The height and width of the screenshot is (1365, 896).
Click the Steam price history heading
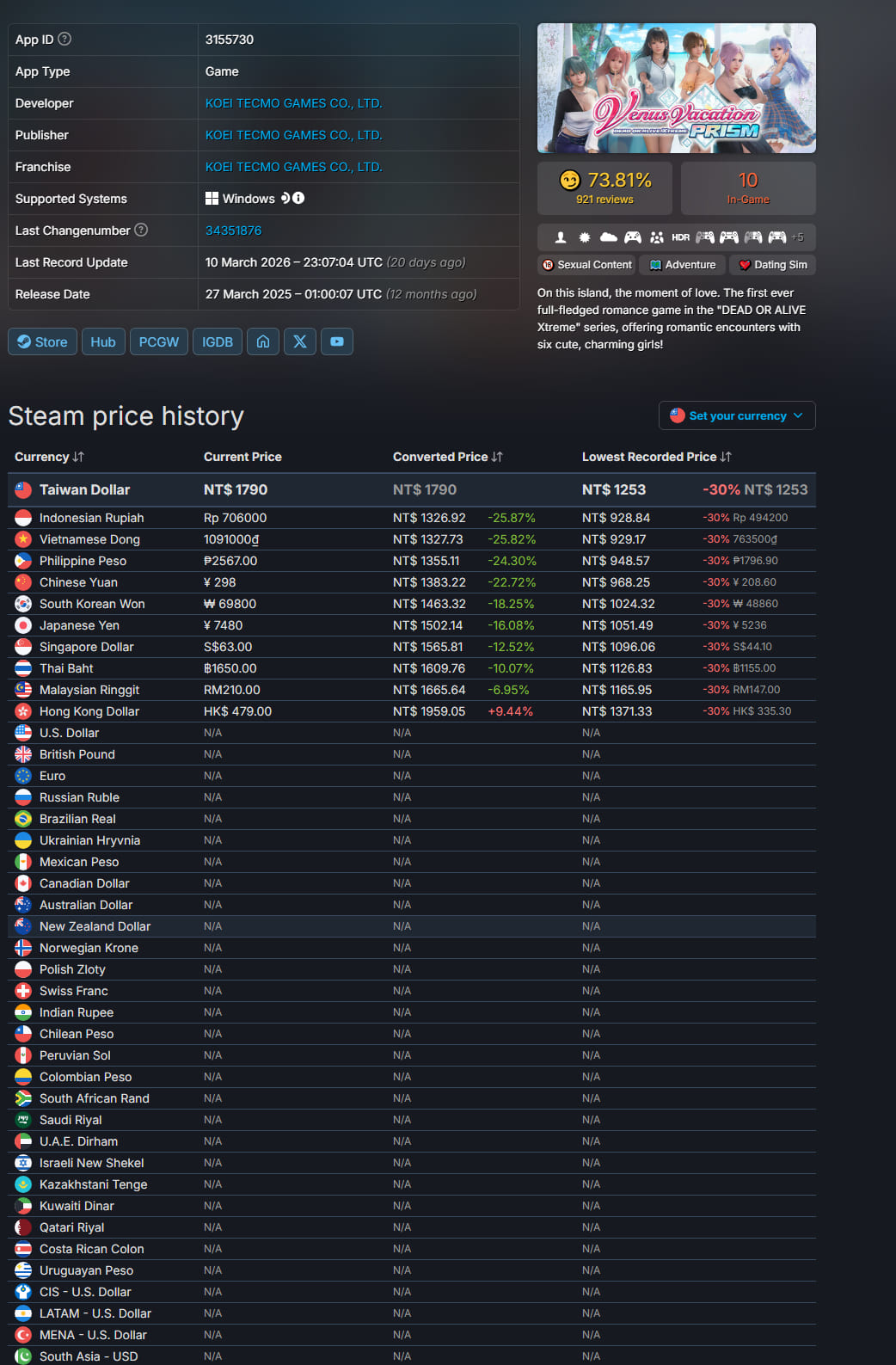[126, 416]
